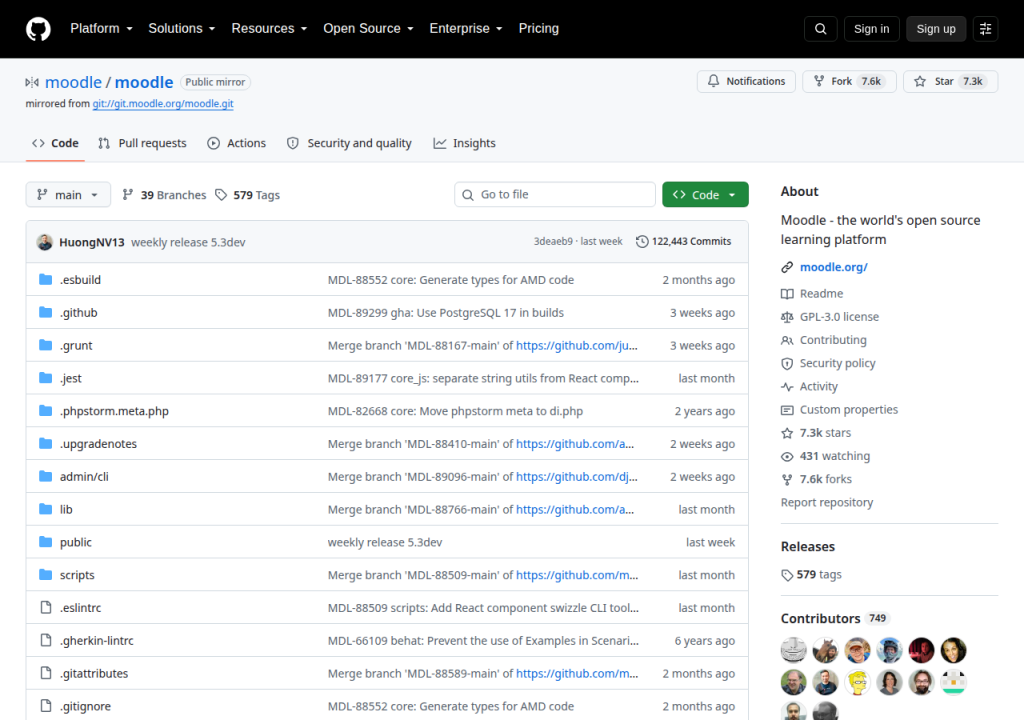Click the Sign up button
This screenshot has height=720, width=1024.
click(x=936, y=29)
